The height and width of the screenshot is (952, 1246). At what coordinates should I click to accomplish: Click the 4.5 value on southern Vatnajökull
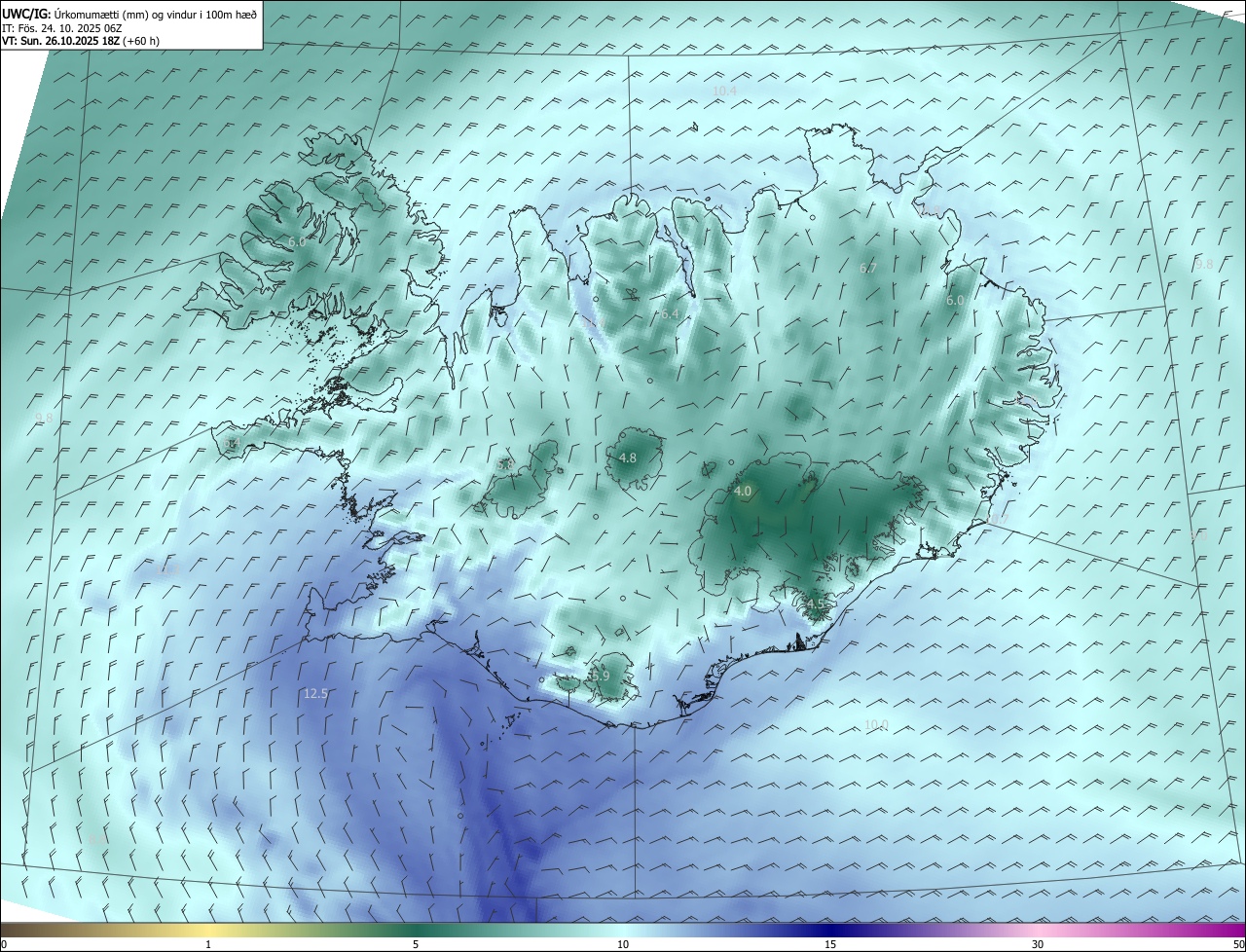pos(816,604)
